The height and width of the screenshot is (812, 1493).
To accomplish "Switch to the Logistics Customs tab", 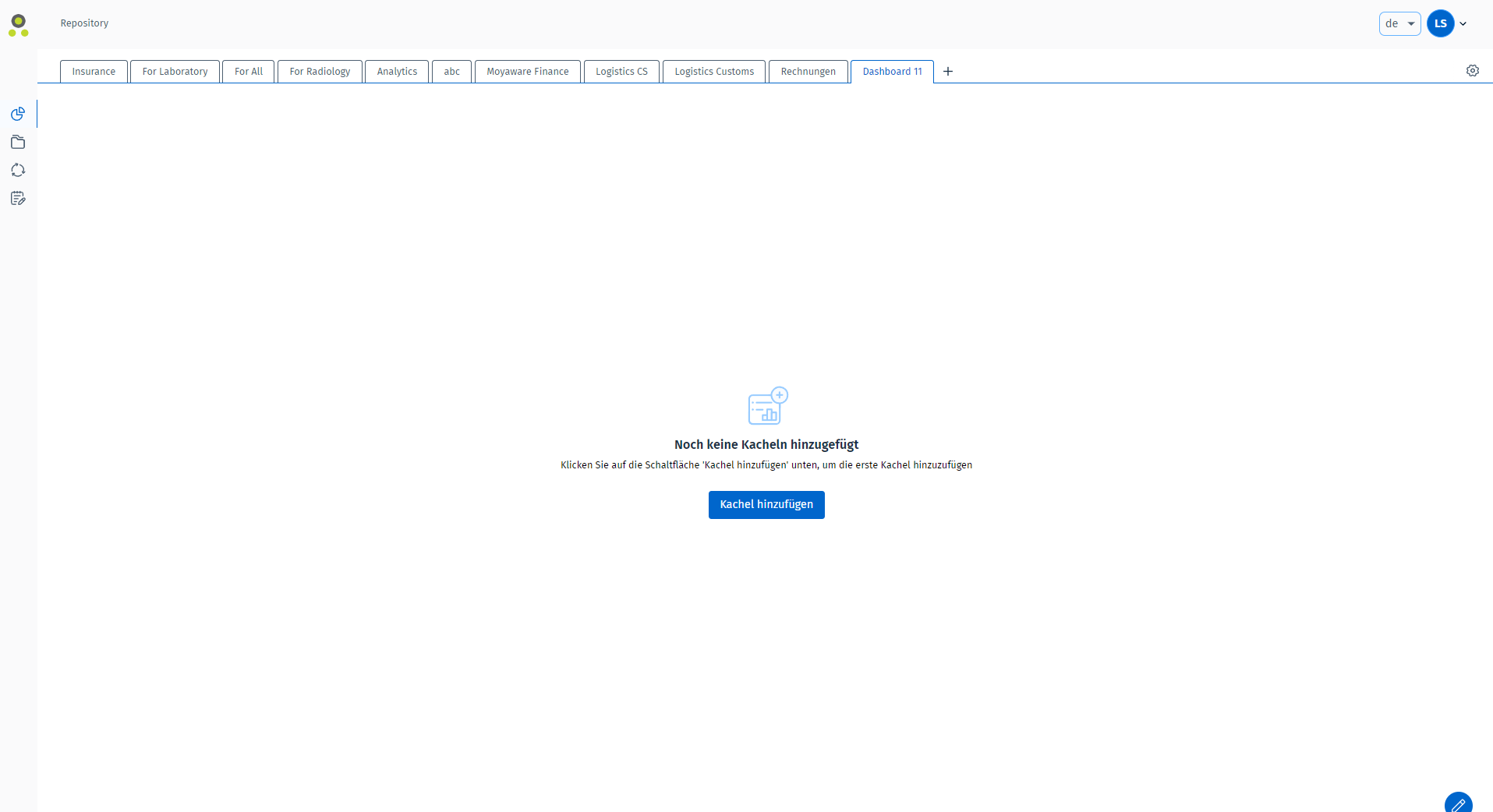I will coord(714,71).
